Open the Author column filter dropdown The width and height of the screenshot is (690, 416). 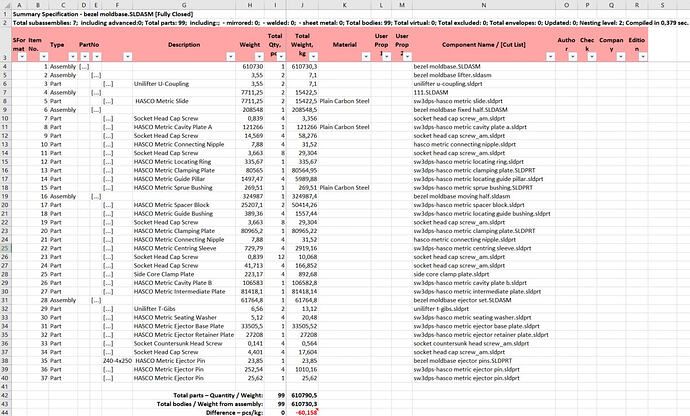click(573, 57)
